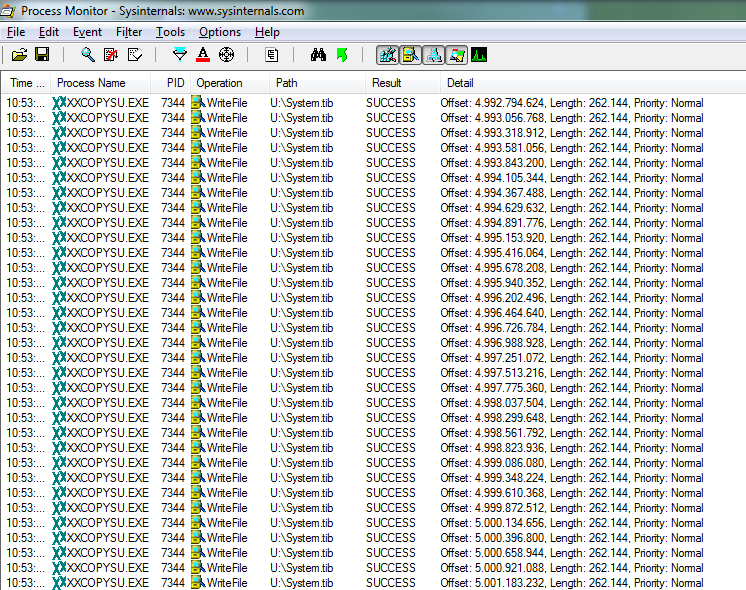This screenshot has width=746, height=590.
Task: Select row with Offset 4.995.678.208
Action: (x=373, y=268)
